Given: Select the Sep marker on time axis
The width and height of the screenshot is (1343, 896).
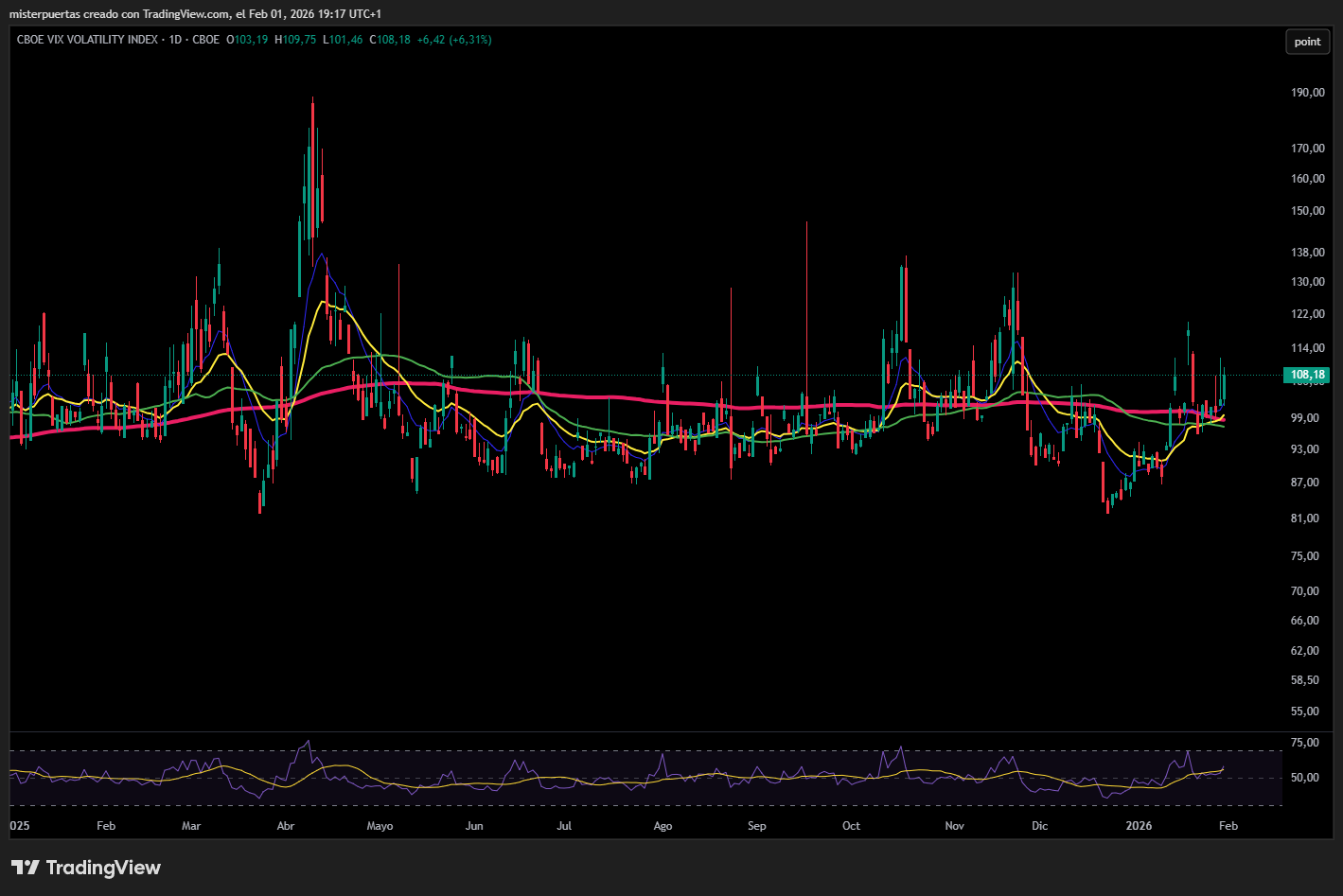Looking at the screenshot, I should click(x=757, y=826).
